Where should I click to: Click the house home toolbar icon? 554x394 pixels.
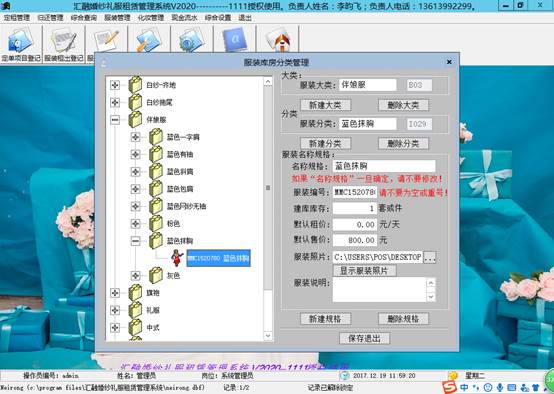[x=278, y=40]
